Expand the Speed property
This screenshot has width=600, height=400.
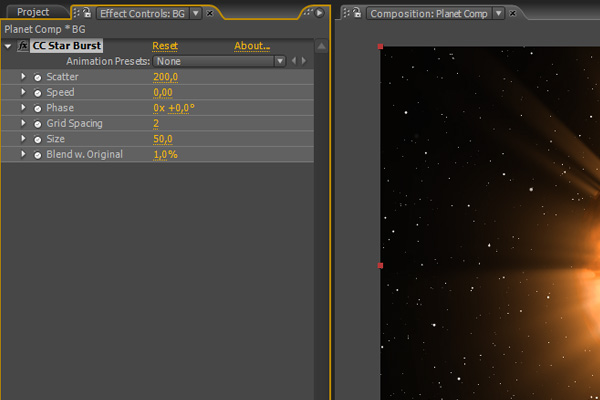click(23, 92)
